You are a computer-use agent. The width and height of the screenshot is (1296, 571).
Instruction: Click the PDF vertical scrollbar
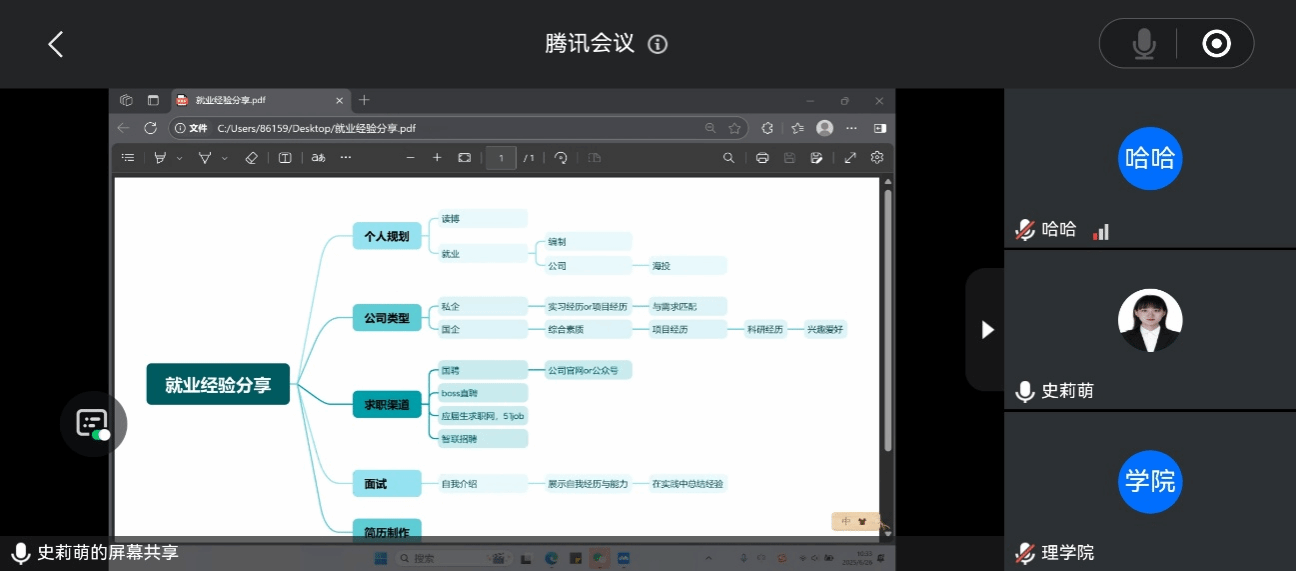click(887, 320)
